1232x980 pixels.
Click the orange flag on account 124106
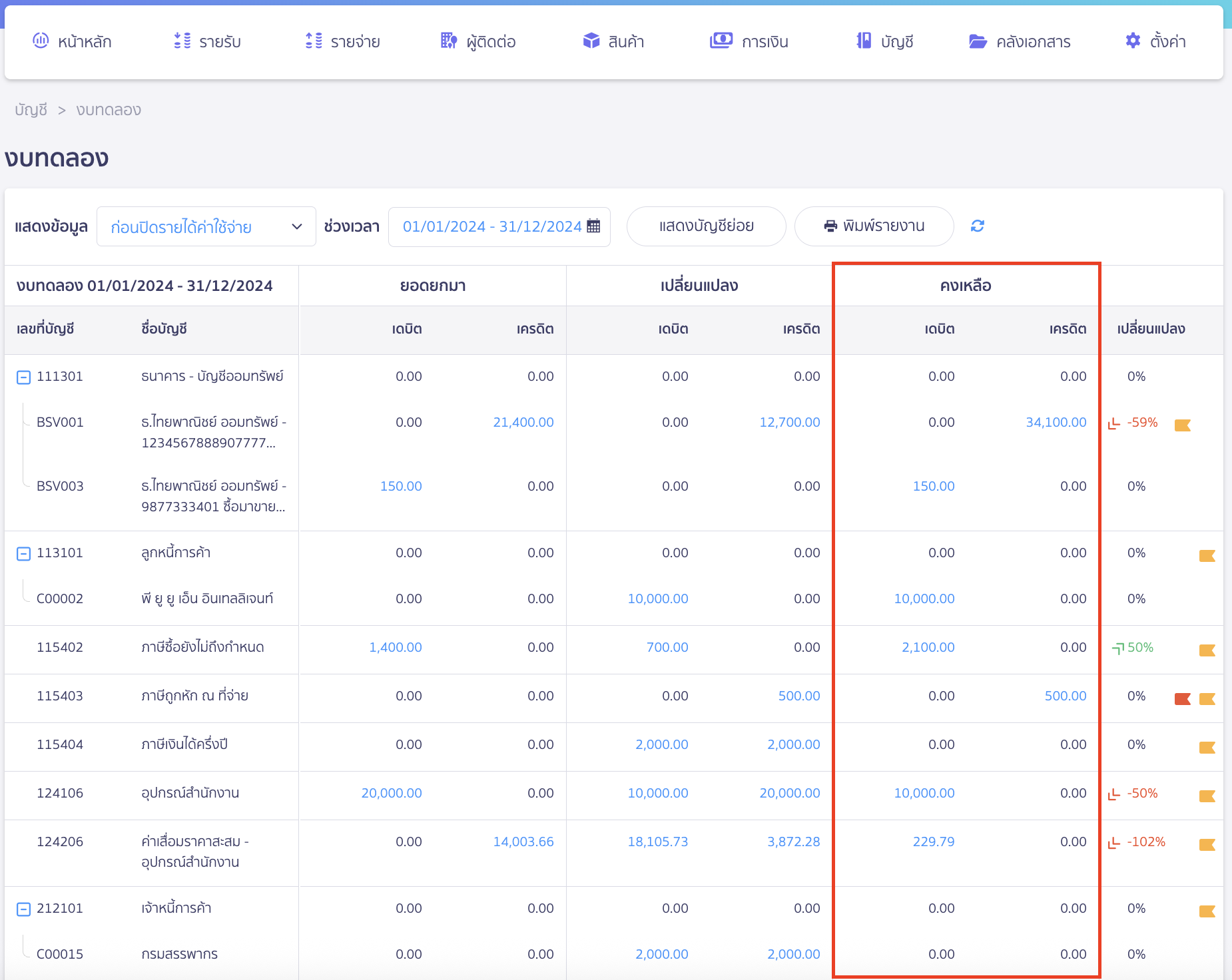pos(1207,796)
